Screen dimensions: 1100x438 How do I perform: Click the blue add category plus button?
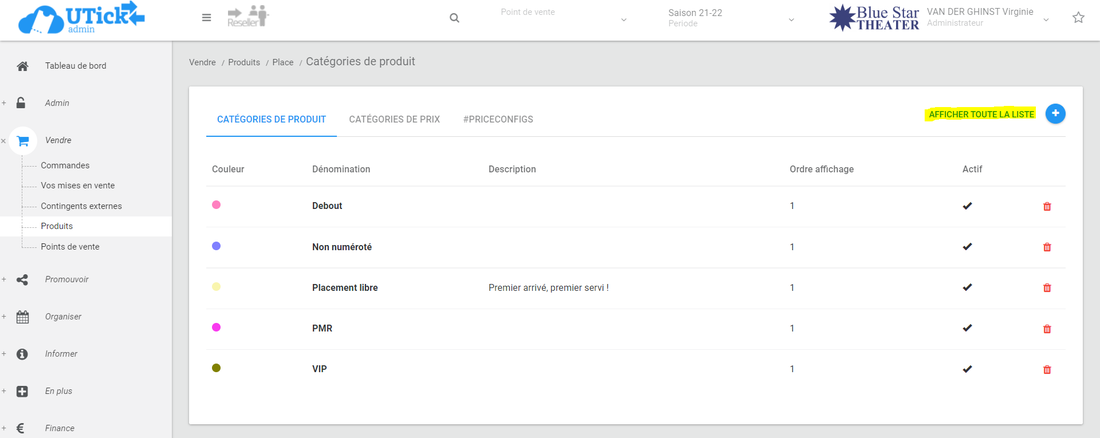pos(1055,114)
